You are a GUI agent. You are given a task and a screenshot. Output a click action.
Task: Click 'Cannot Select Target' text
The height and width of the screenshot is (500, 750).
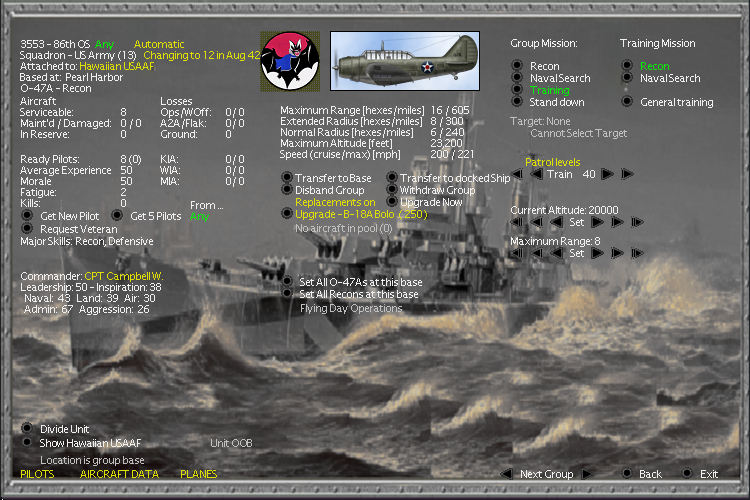click(578, 133)
